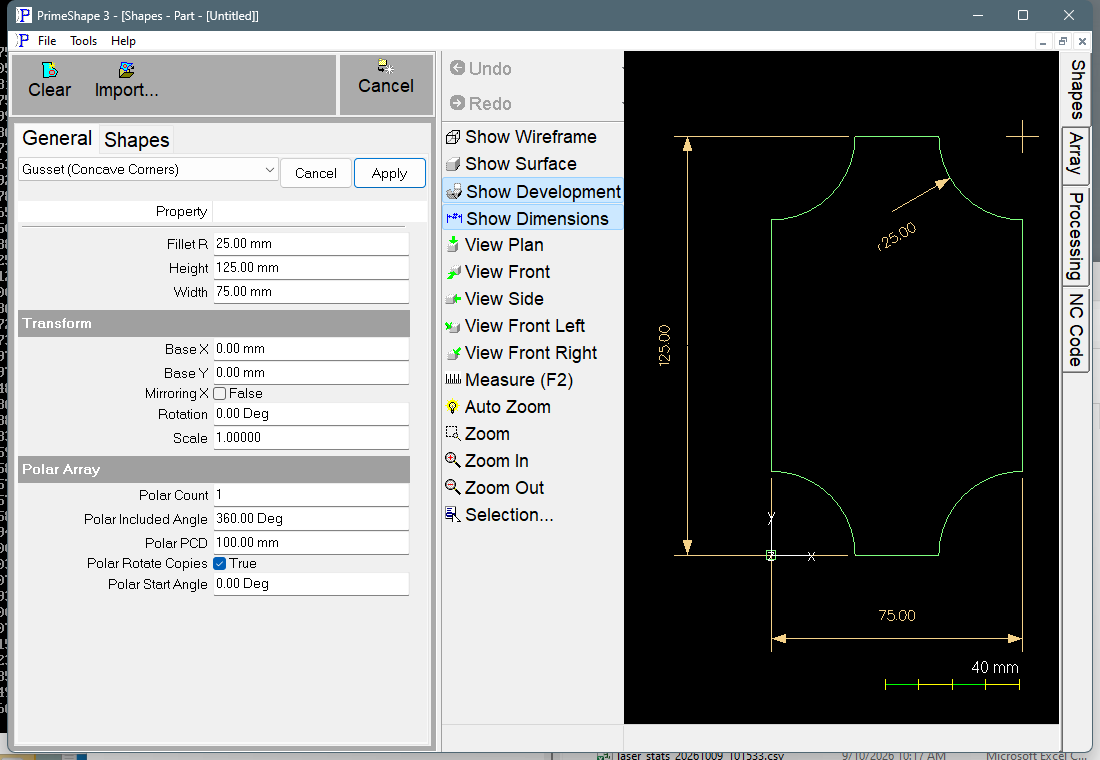
Task: Select the View Front Right icon
Action: point(453,353)
